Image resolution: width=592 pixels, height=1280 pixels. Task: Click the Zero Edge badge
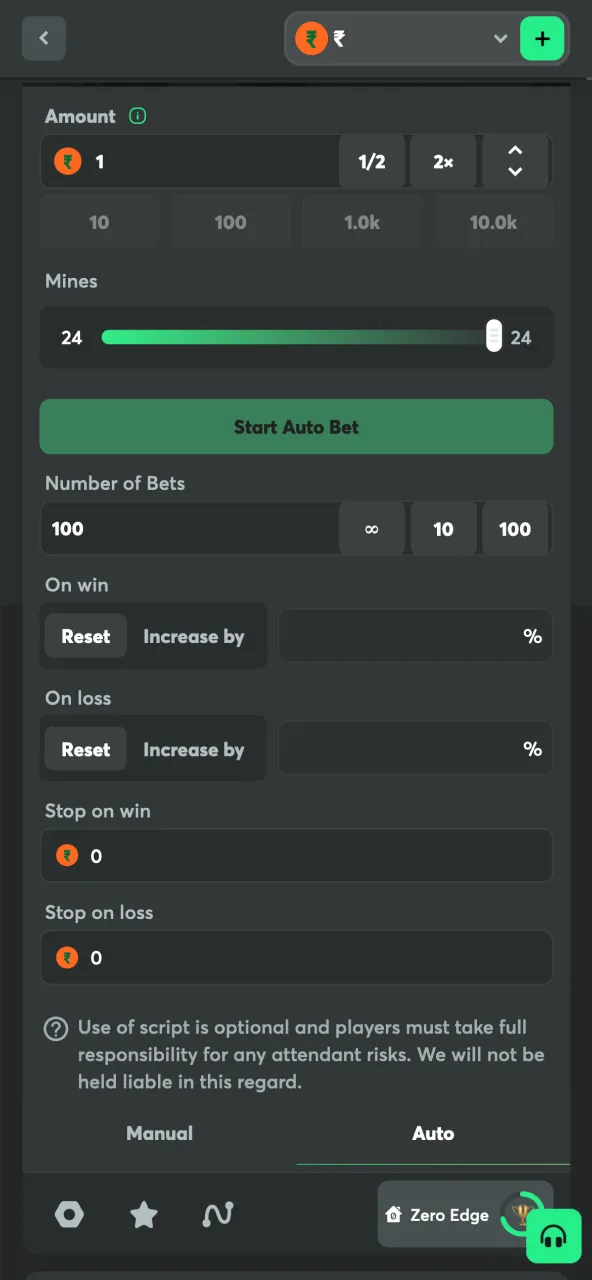[450, 1215]
